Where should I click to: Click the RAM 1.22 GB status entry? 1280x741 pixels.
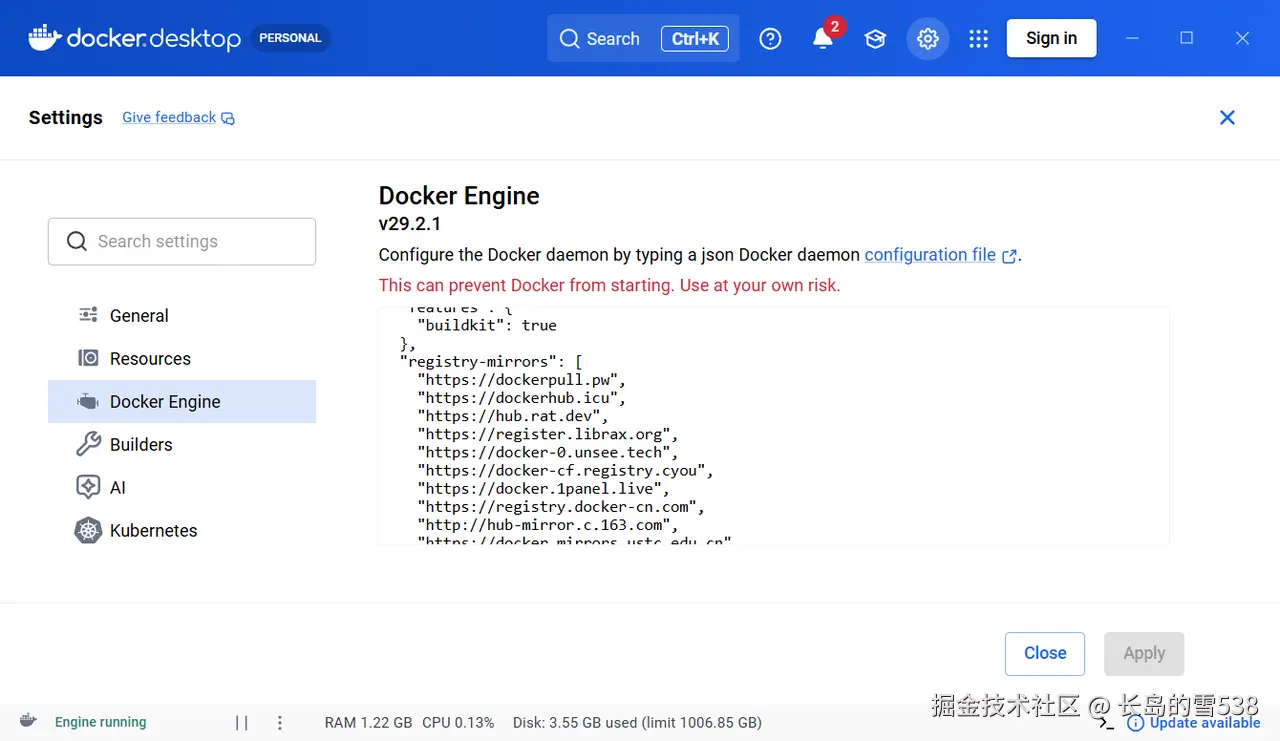(368, 722)
